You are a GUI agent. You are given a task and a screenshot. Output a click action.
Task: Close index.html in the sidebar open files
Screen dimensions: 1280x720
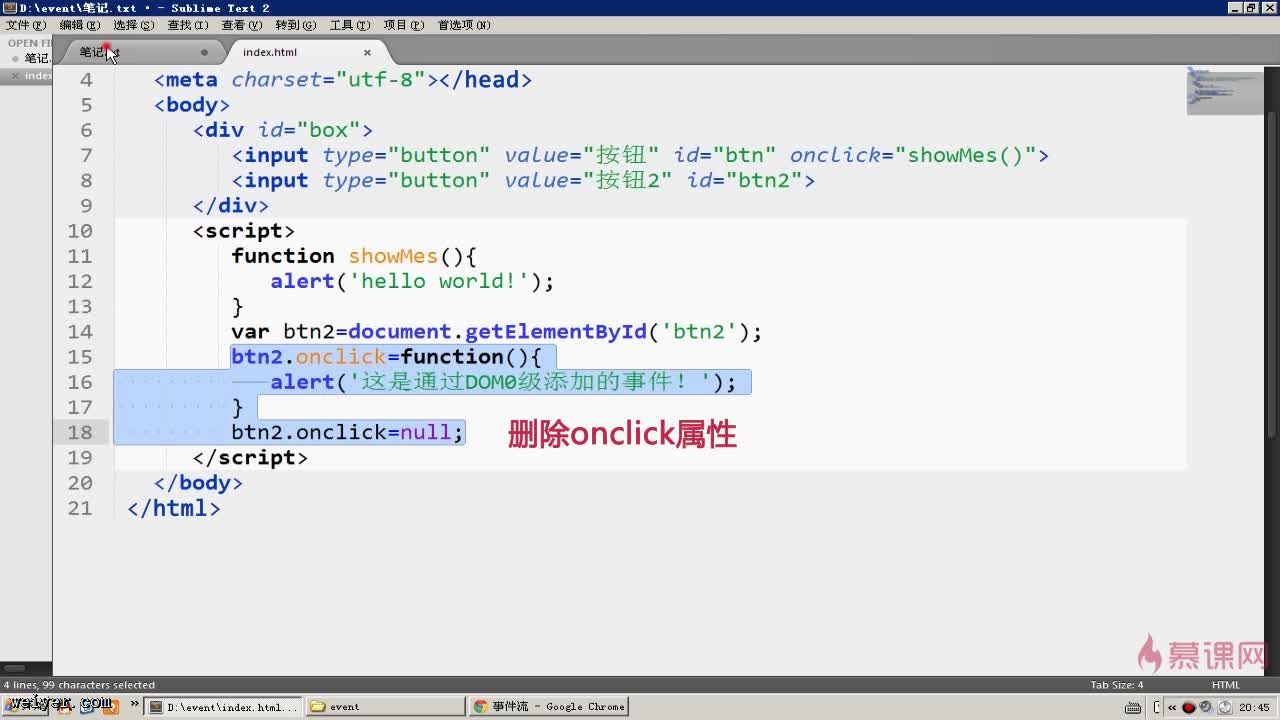pos(15,76)
